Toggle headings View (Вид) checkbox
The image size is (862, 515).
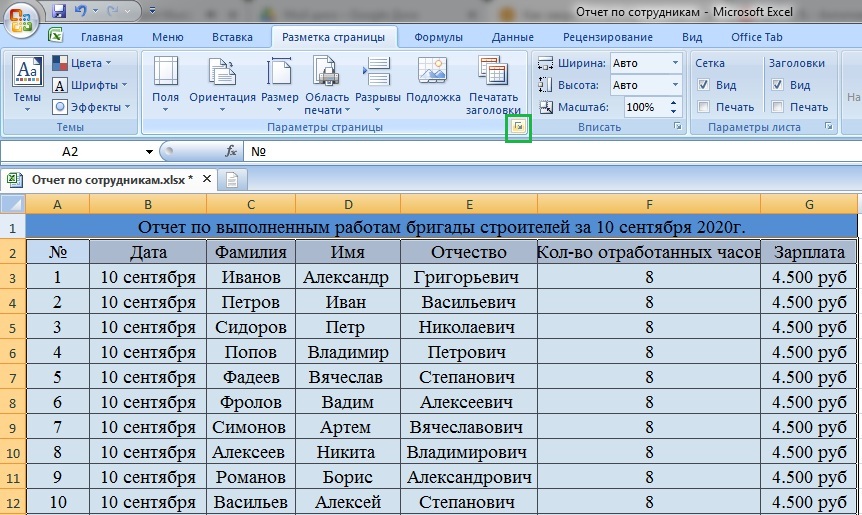pos(777,85)
